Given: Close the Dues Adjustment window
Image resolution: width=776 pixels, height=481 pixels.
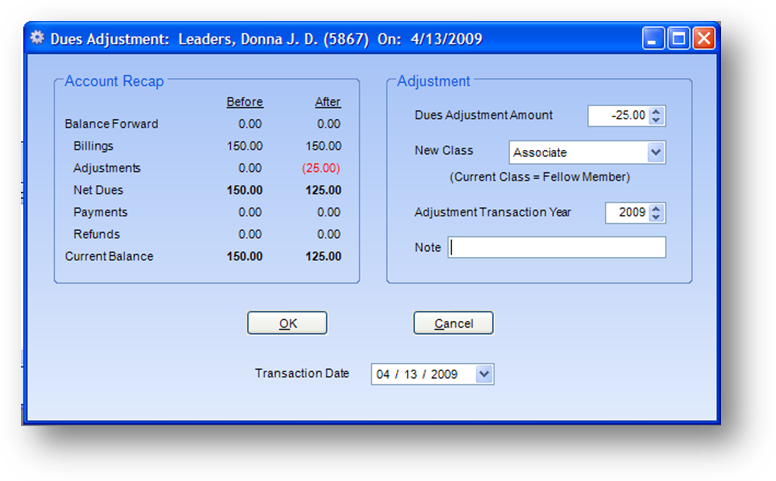Looking at the screenshot, I should 703,38.
